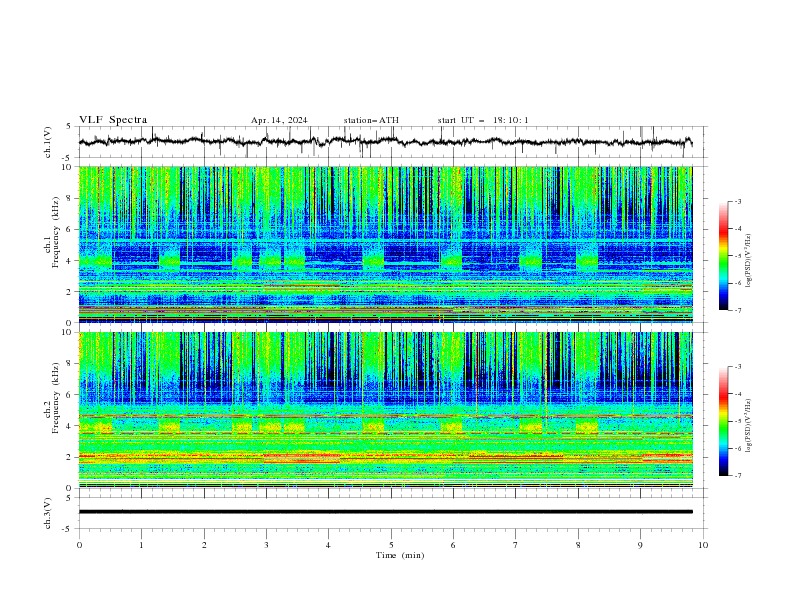Viewport: 792px width, 612px height.
Task: Click the "-3" tick on upper colorbar
Action: point(737,201)
